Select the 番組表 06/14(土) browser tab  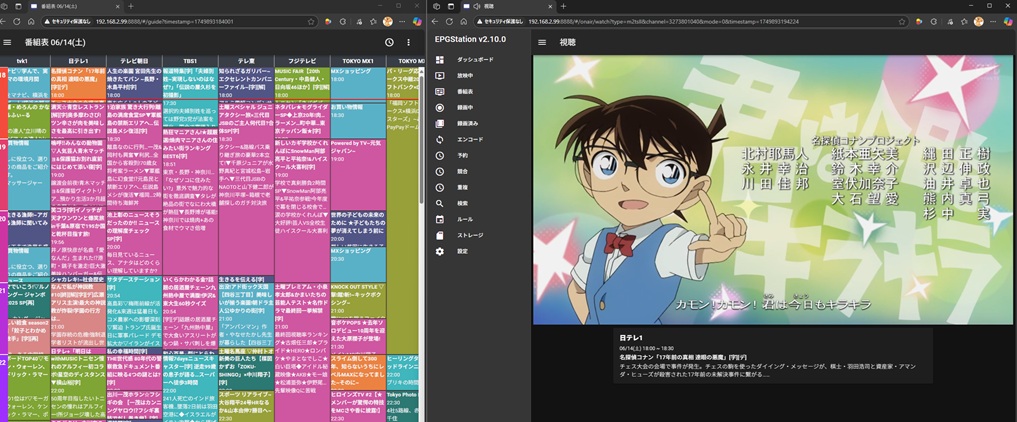pyautogui.click(x=75, y=6)
